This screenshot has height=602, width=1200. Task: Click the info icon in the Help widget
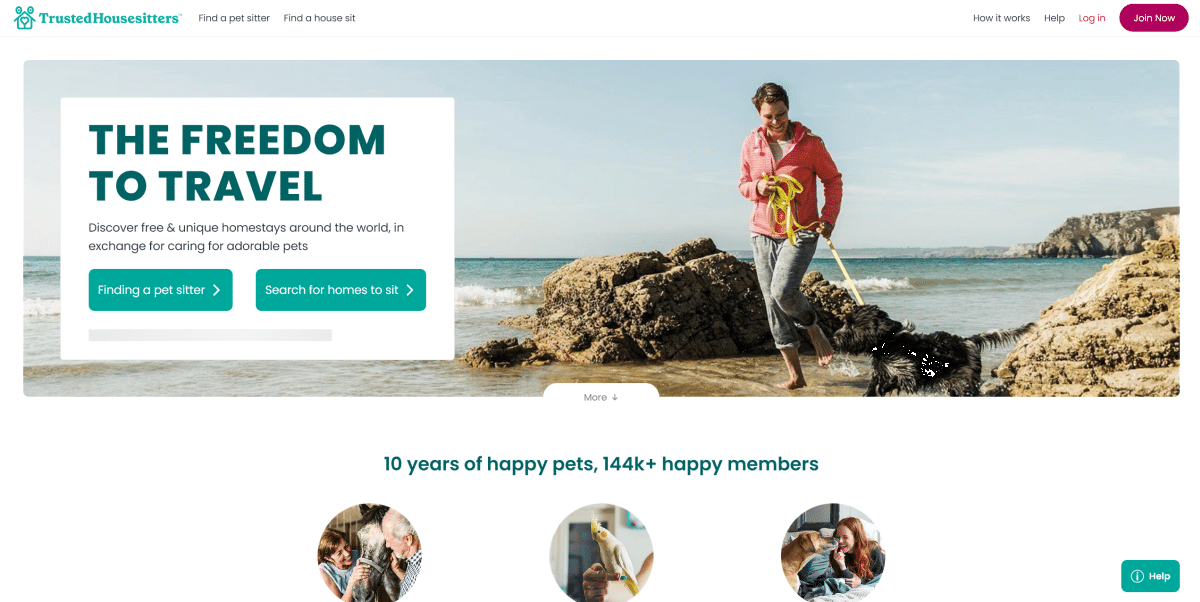click(1137, 576)
